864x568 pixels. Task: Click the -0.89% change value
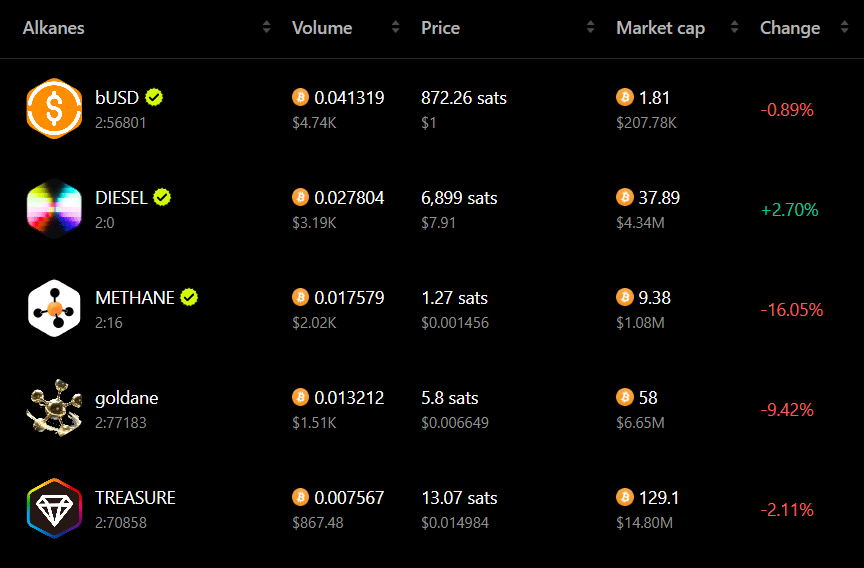787,110
